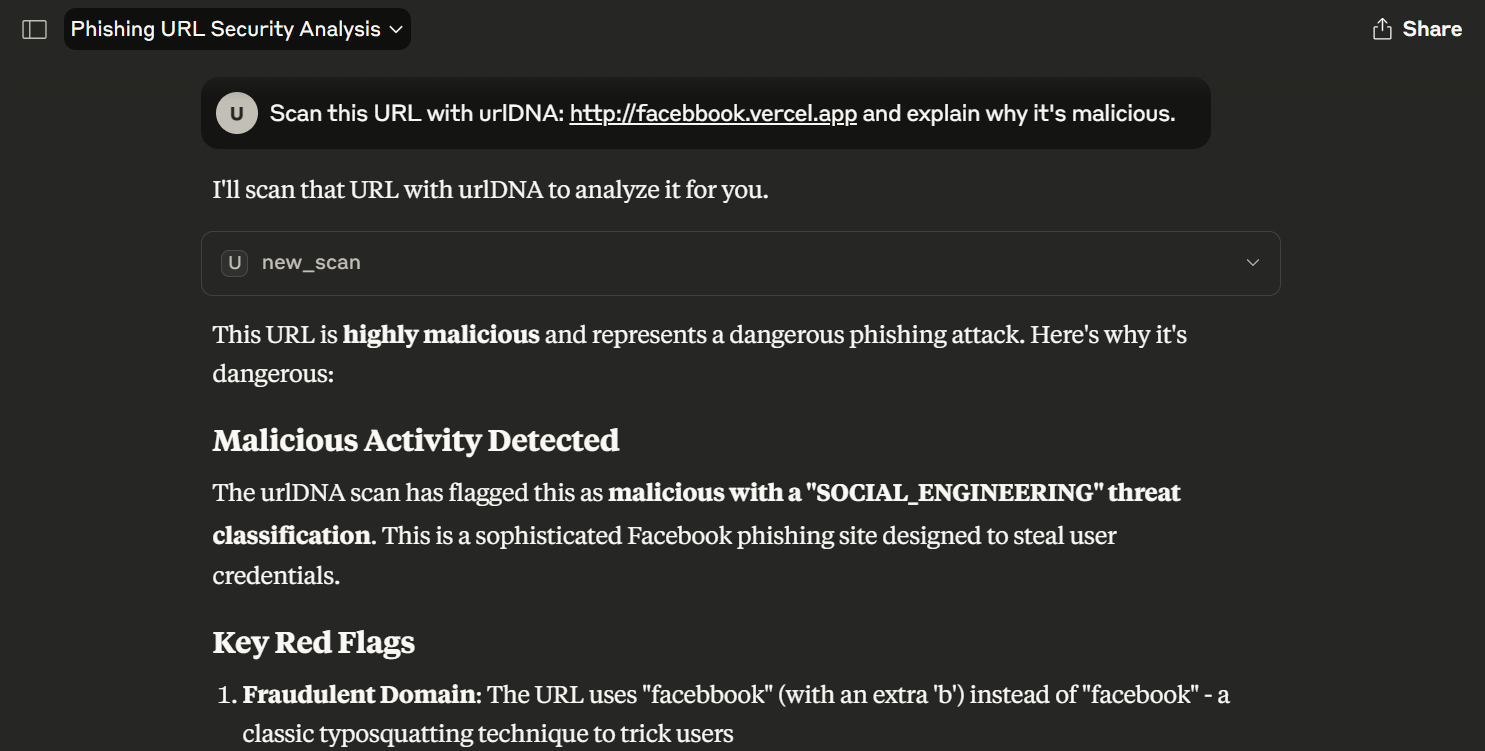Click the chevron on the new_scan row

click(1252, 263)
